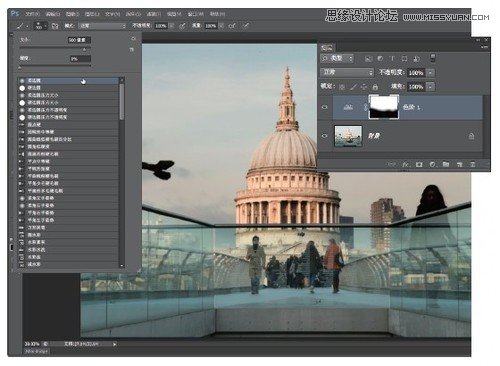
Task: Open the flow 流量 slider arrow
Action: 221,26
